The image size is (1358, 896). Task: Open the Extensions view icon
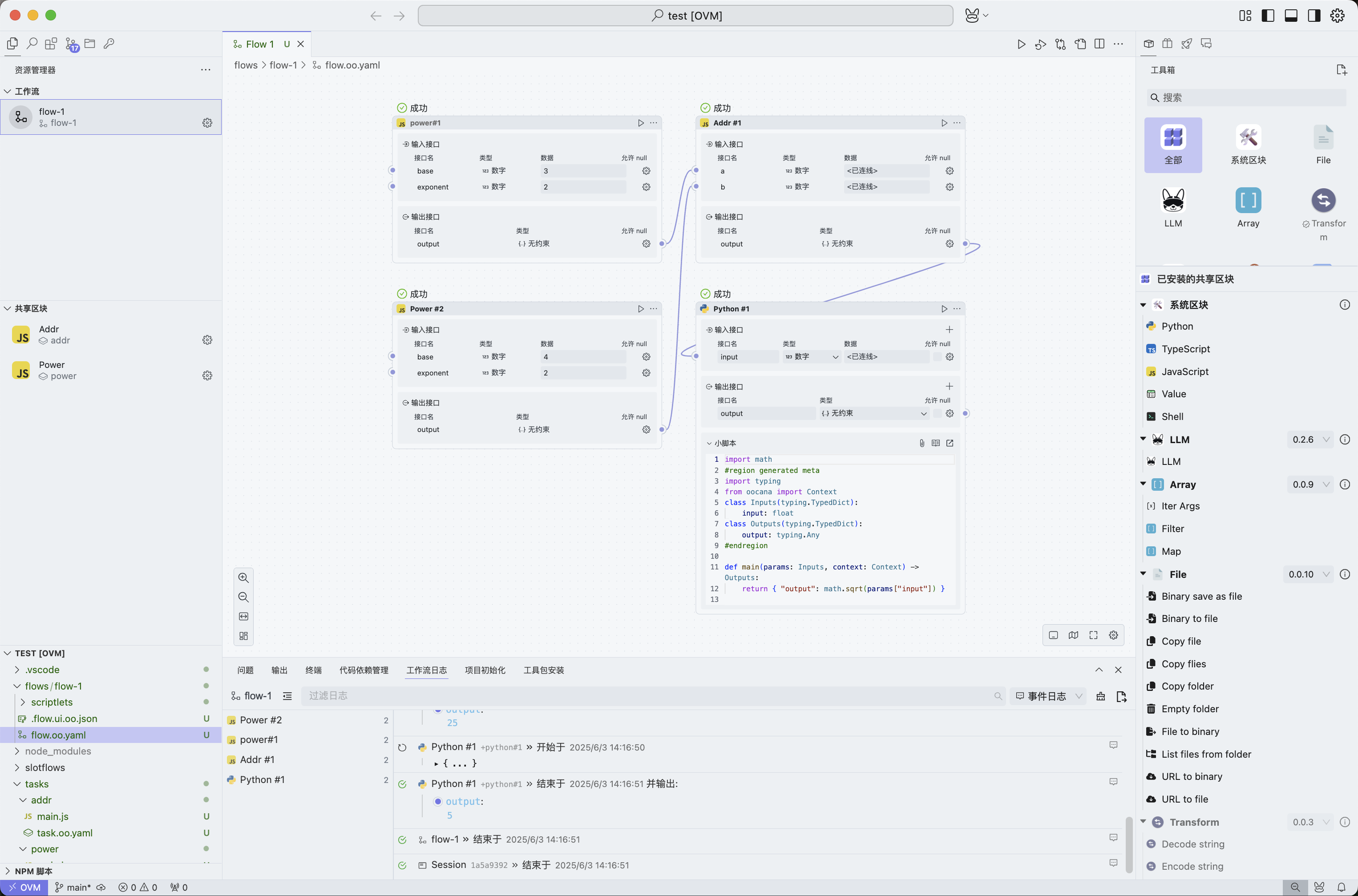click(x=52, y=44)
